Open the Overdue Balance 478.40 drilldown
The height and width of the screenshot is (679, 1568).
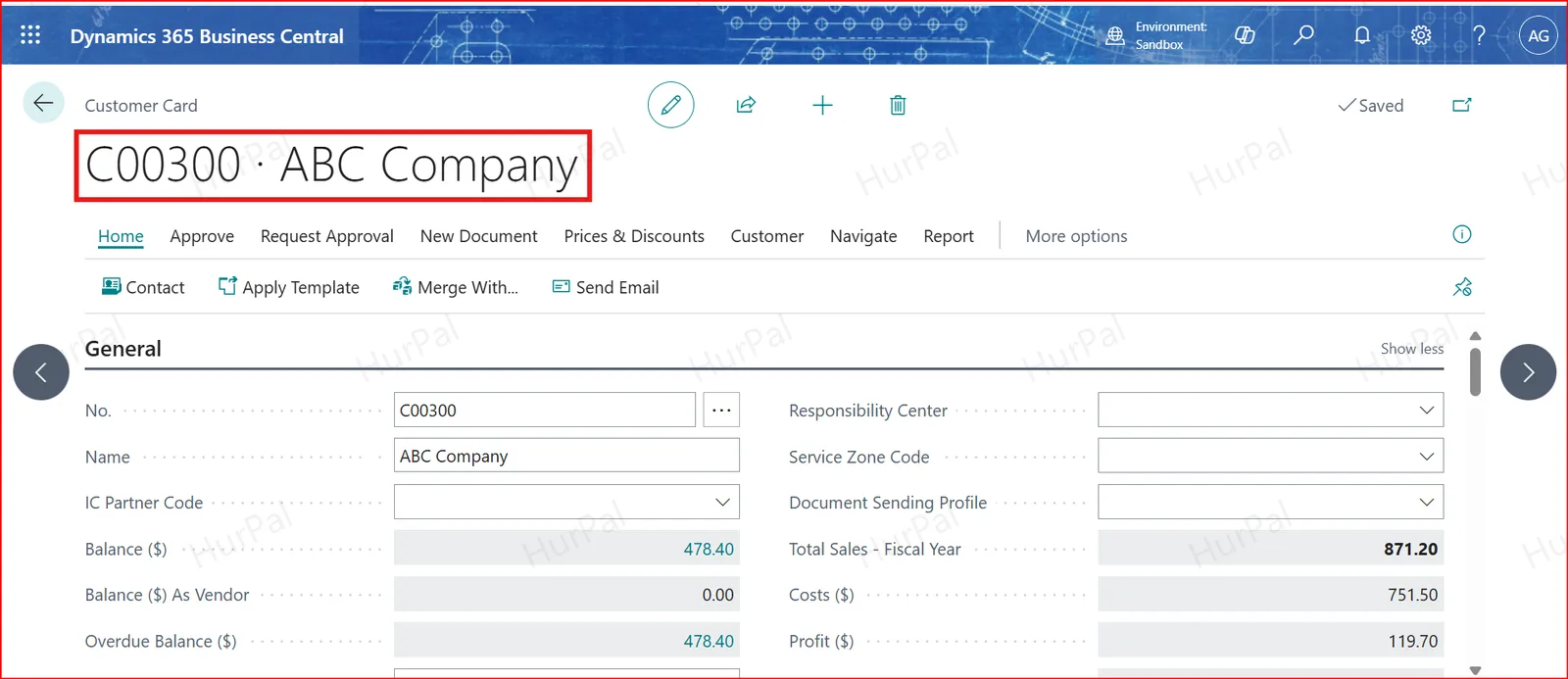point(709,641)
